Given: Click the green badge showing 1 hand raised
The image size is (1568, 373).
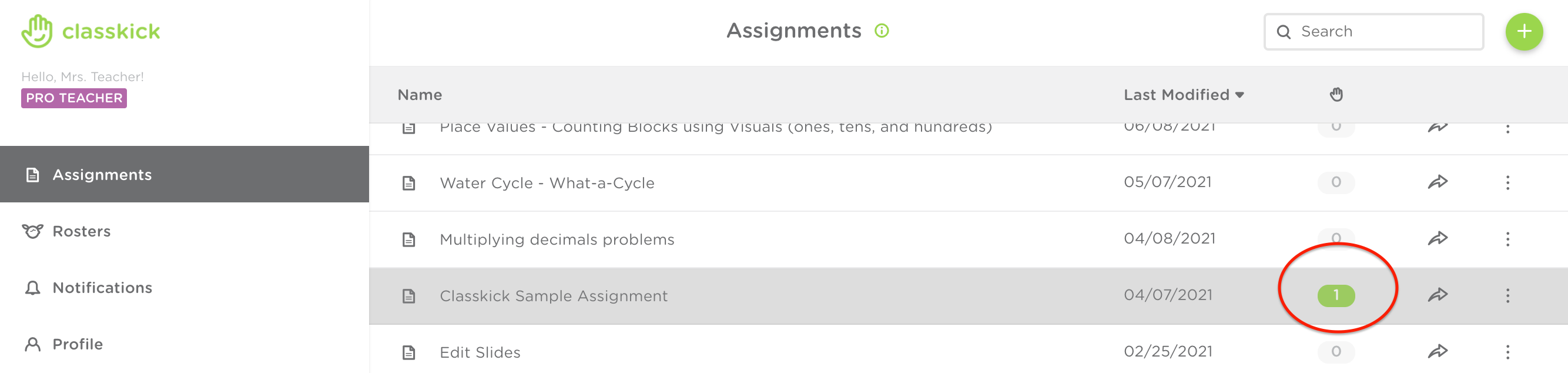Looking at the screenshot, I should point(1336,295).
